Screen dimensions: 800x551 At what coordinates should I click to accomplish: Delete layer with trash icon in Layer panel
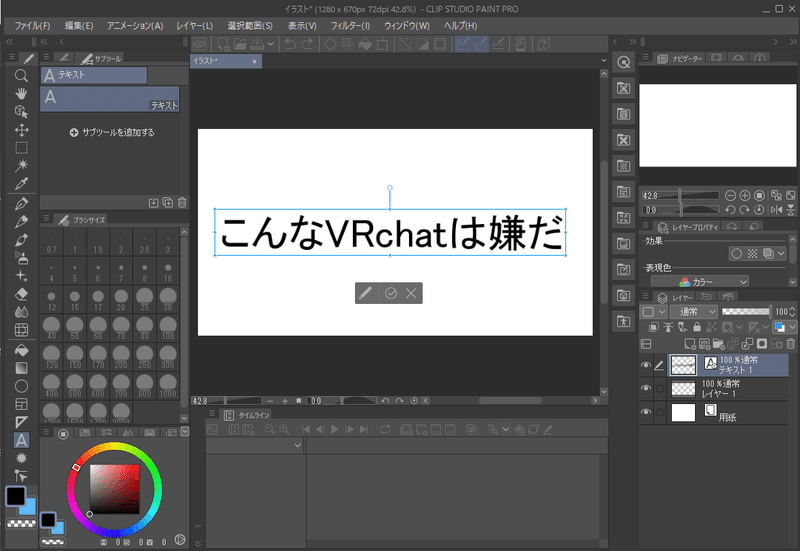click(790, 344)
